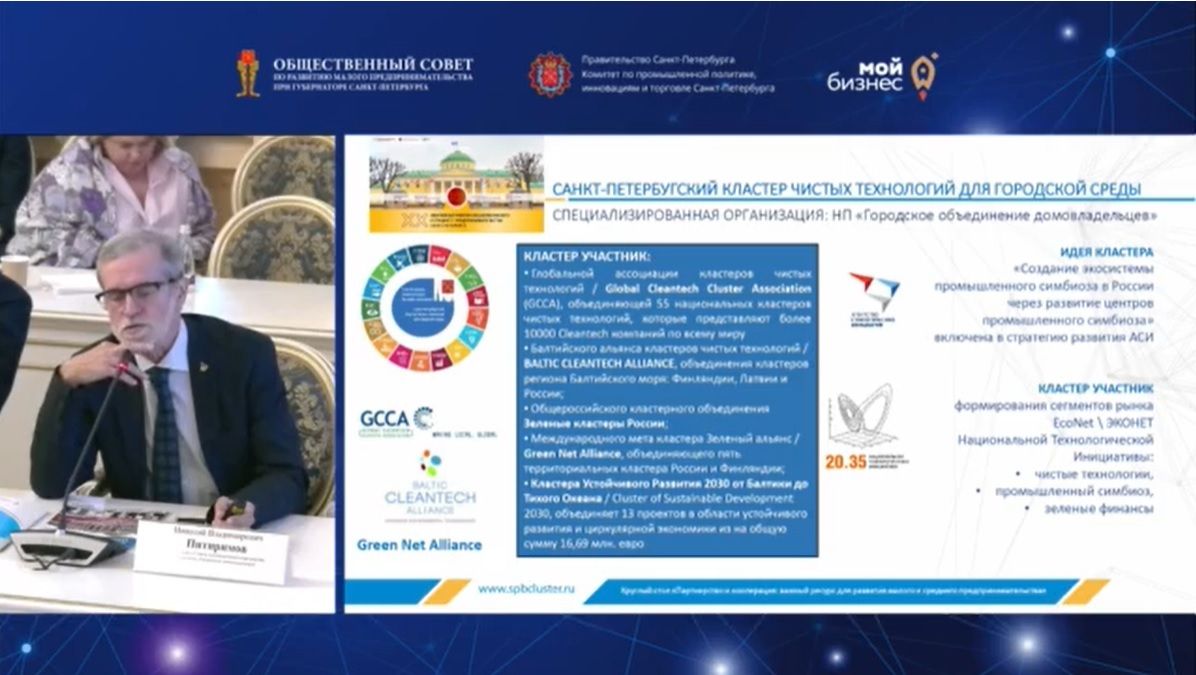Click the ИДЕЯ КЛАСТЕРА heading

point(1107,252)
